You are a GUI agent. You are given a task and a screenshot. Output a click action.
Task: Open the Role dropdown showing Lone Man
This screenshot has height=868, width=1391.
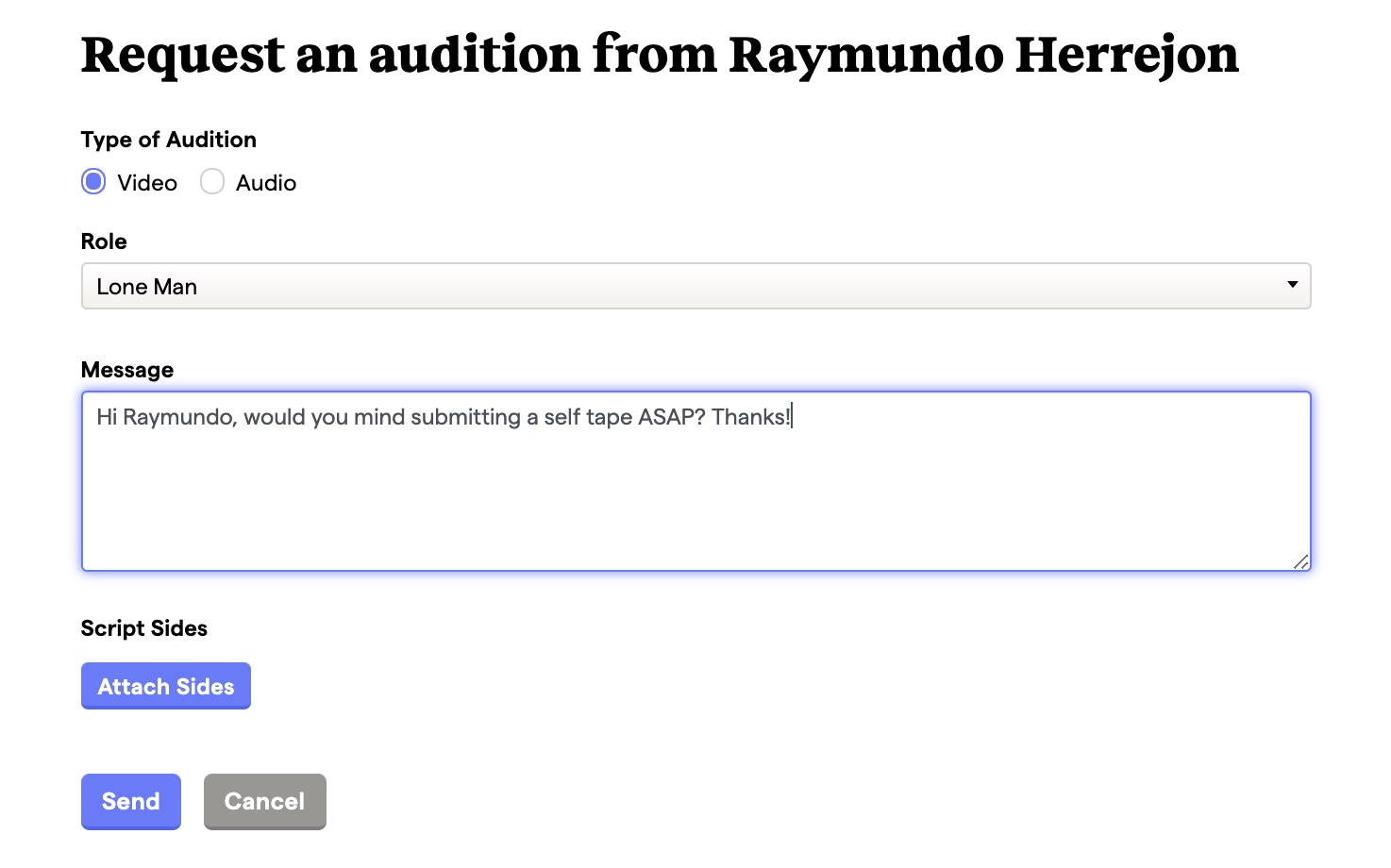tap(695, 286)
